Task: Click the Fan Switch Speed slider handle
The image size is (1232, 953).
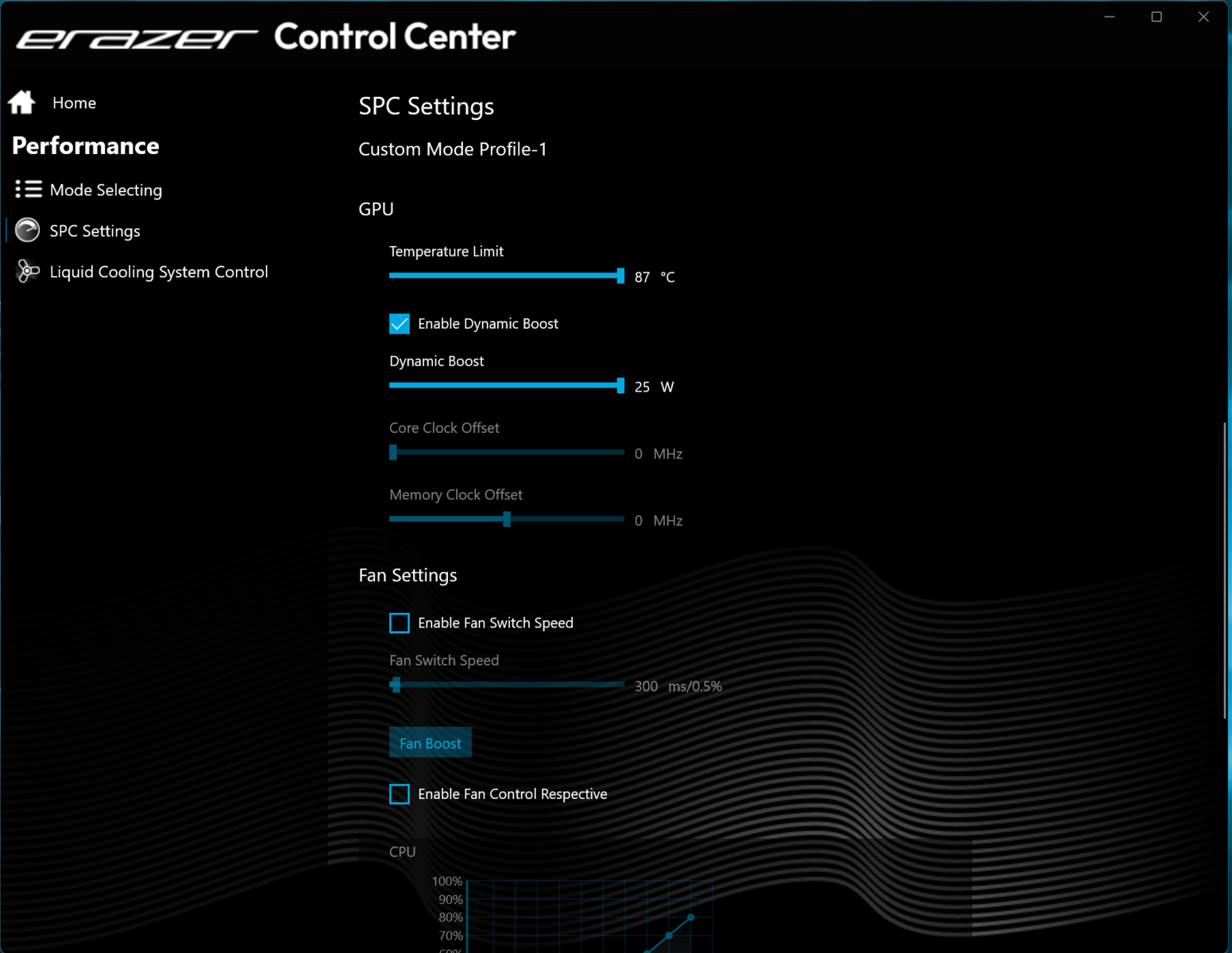Action: pyautogui.click(x=396, y=685)
